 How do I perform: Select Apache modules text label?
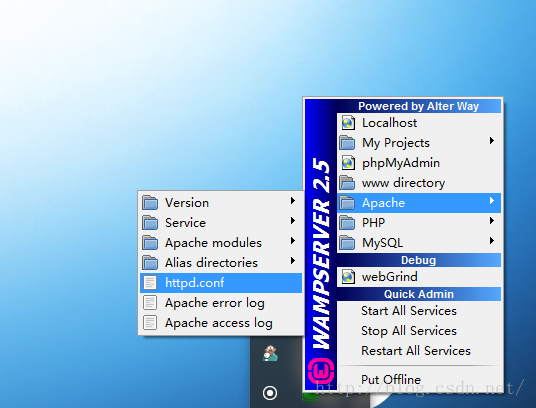213,243
